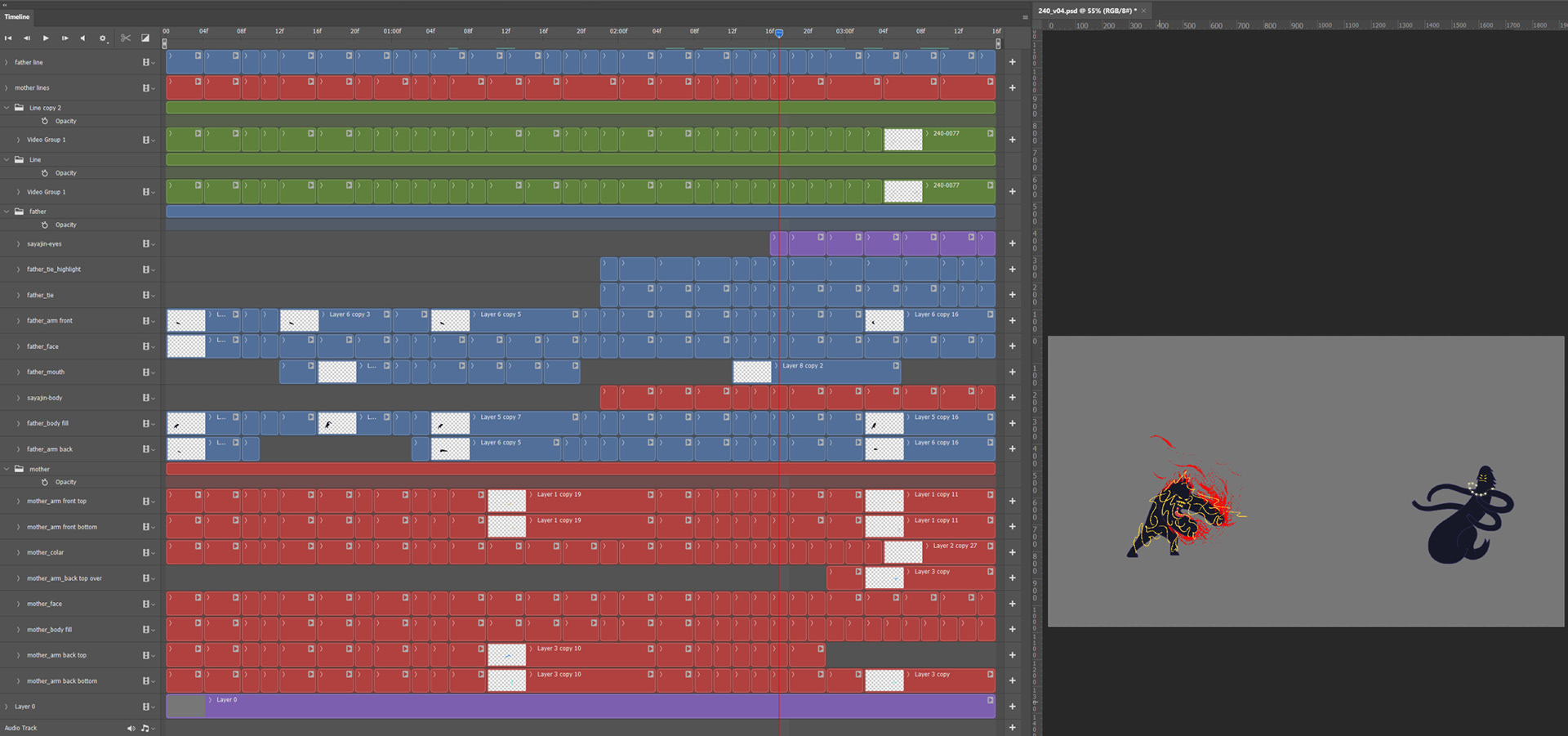Go to first frame of the timeline
This screenshot has width=1568, height=736.
click(8, 38)
